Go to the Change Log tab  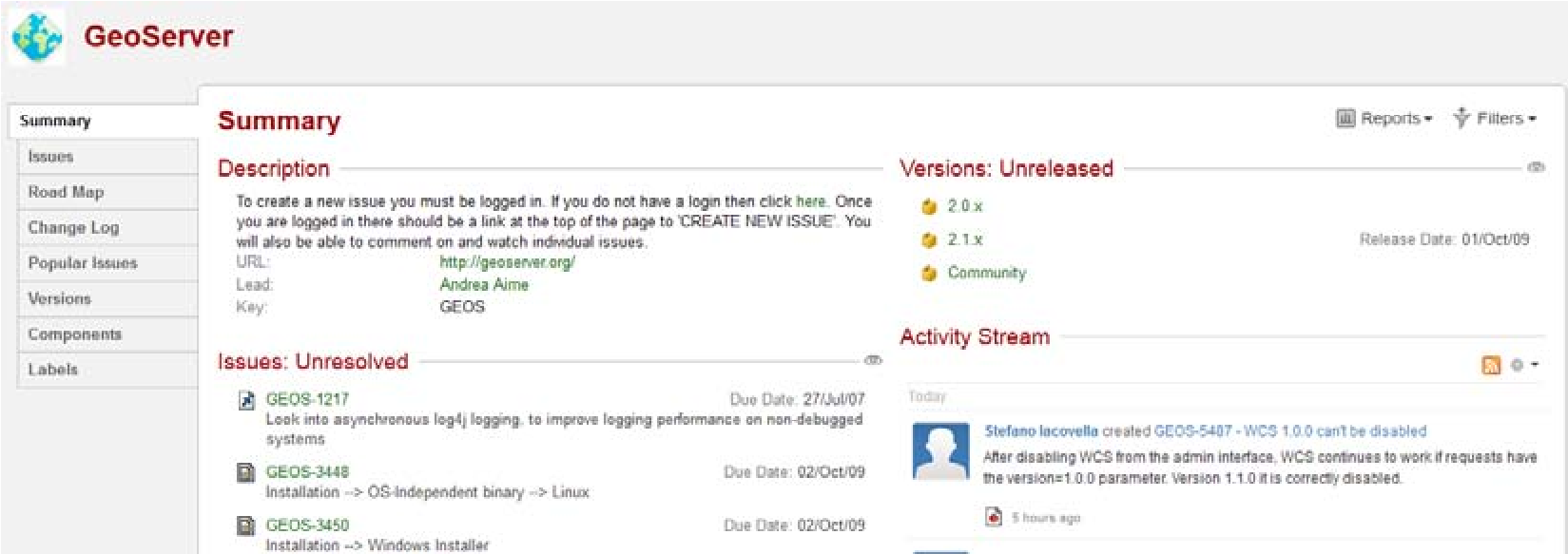pos(107,228)
